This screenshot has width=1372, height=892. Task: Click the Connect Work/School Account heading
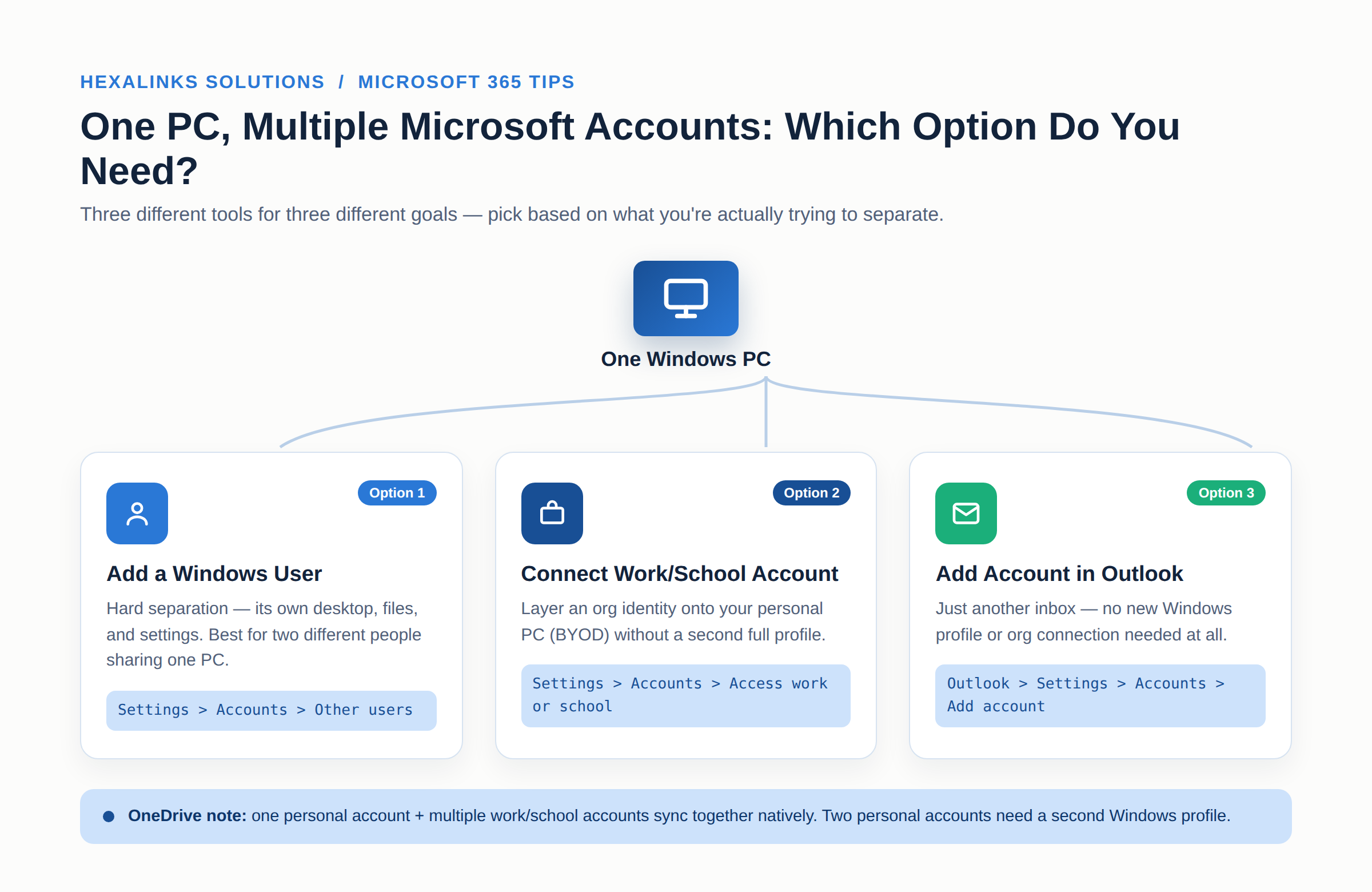pyautogui.click(x=679, y=574)
